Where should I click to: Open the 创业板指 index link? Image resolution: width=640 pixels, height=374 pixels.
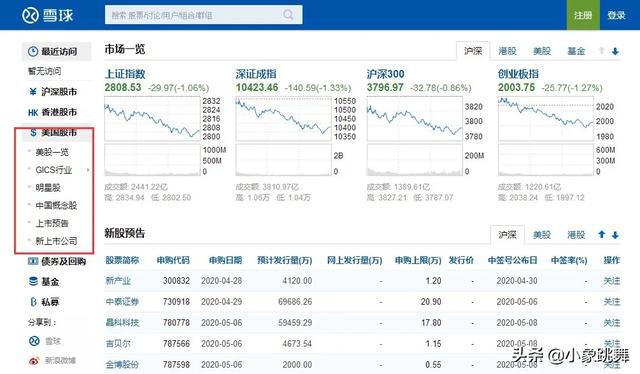click(x=518, y=74)
